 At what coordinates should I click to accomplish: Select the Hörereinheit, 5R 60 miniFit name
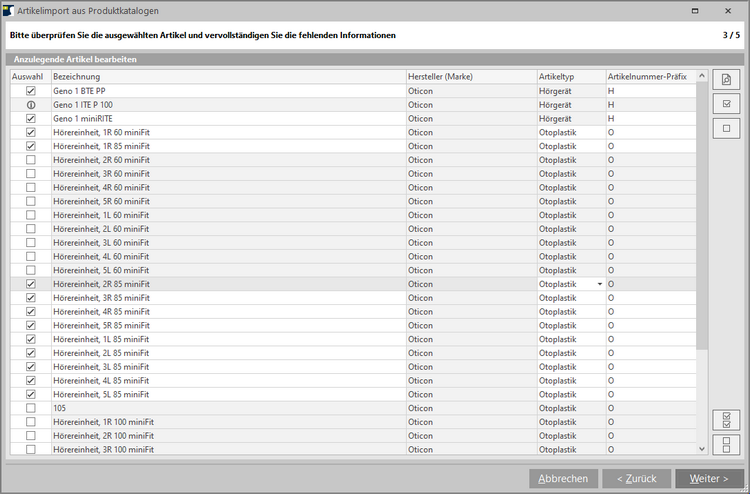point(229,201)
